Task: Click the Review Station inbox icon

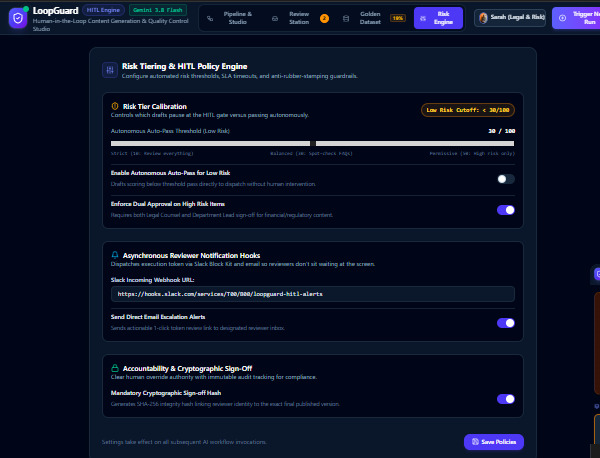Action: [x=275, y=18]
